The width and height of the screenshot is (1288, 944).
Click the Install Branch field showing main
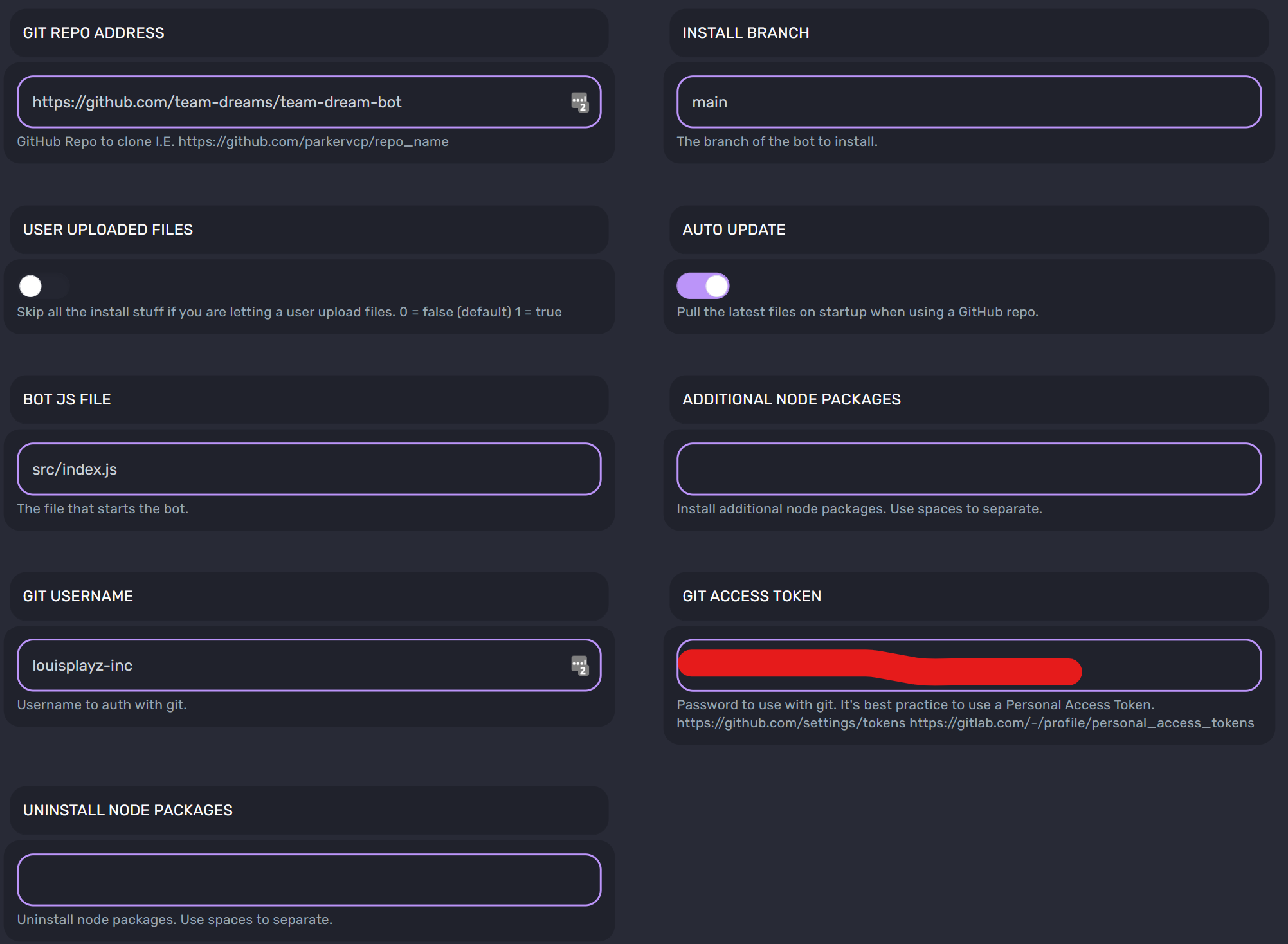click(965, 101)
